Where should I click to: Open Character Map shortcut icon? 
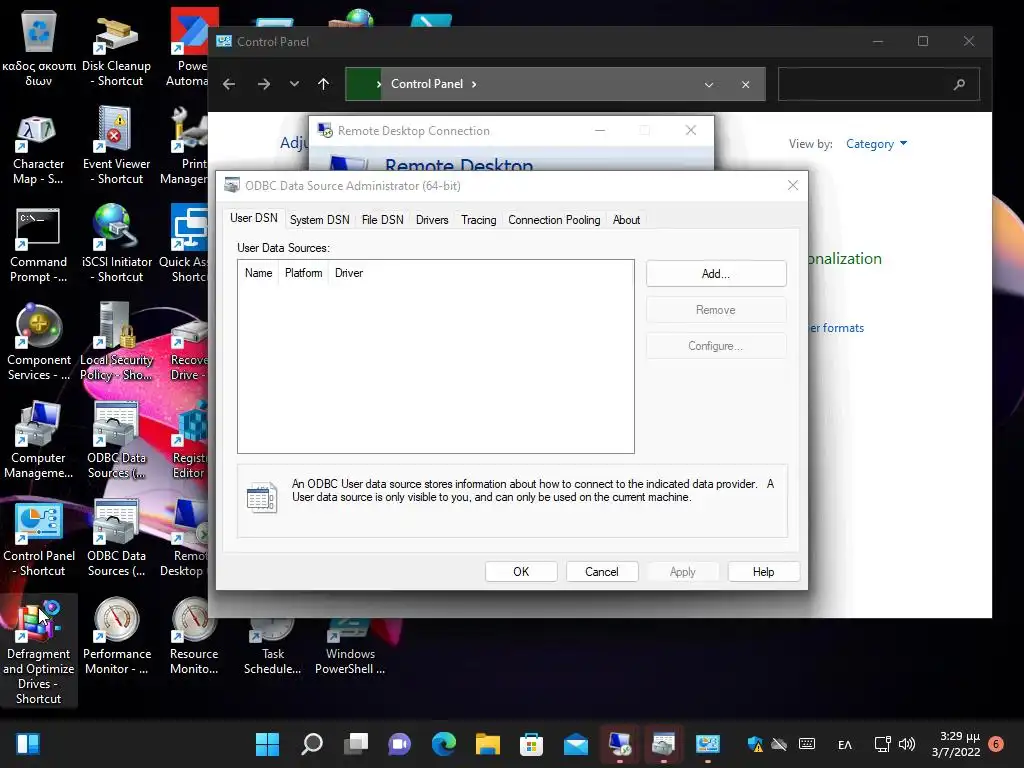tap(39, 147)
